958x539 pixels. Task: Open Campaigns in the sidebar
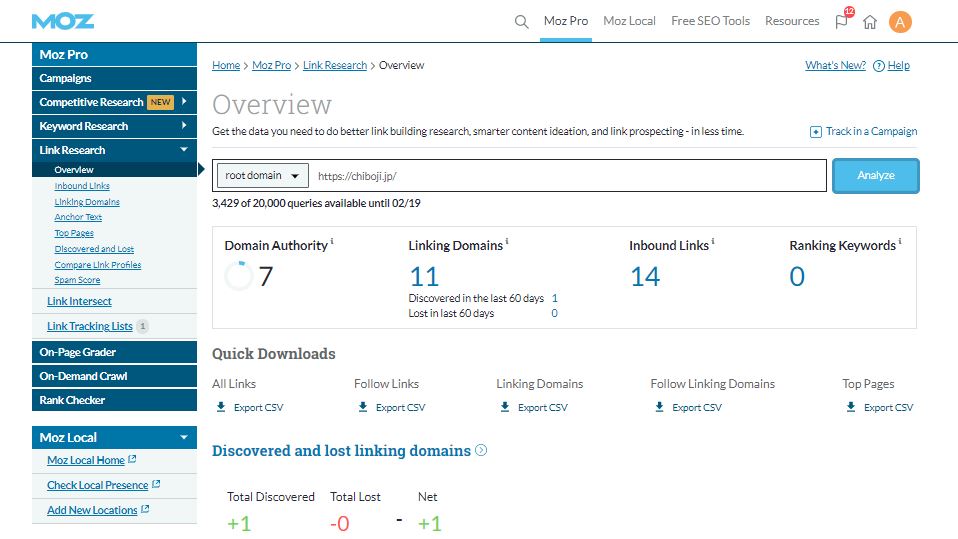(x=114, y=78)
